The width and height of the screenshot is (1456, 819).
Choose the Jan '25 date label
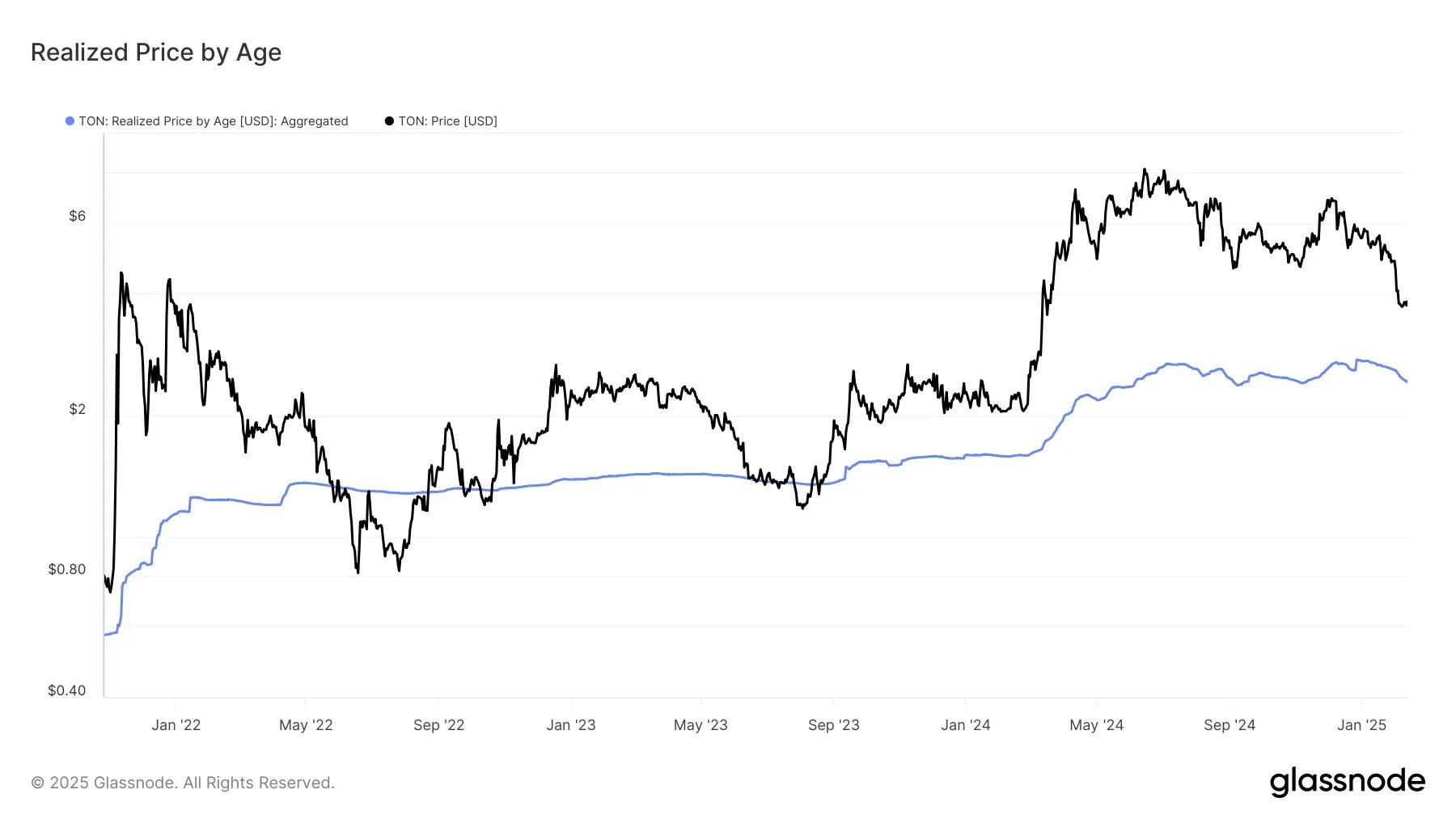click(x=1361, y=725)
